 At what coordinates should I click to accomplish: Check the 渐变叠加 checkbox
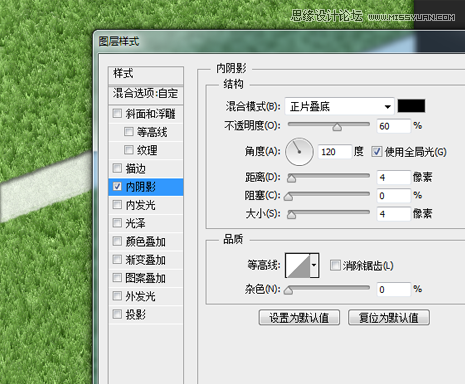[x=117, y=259]
